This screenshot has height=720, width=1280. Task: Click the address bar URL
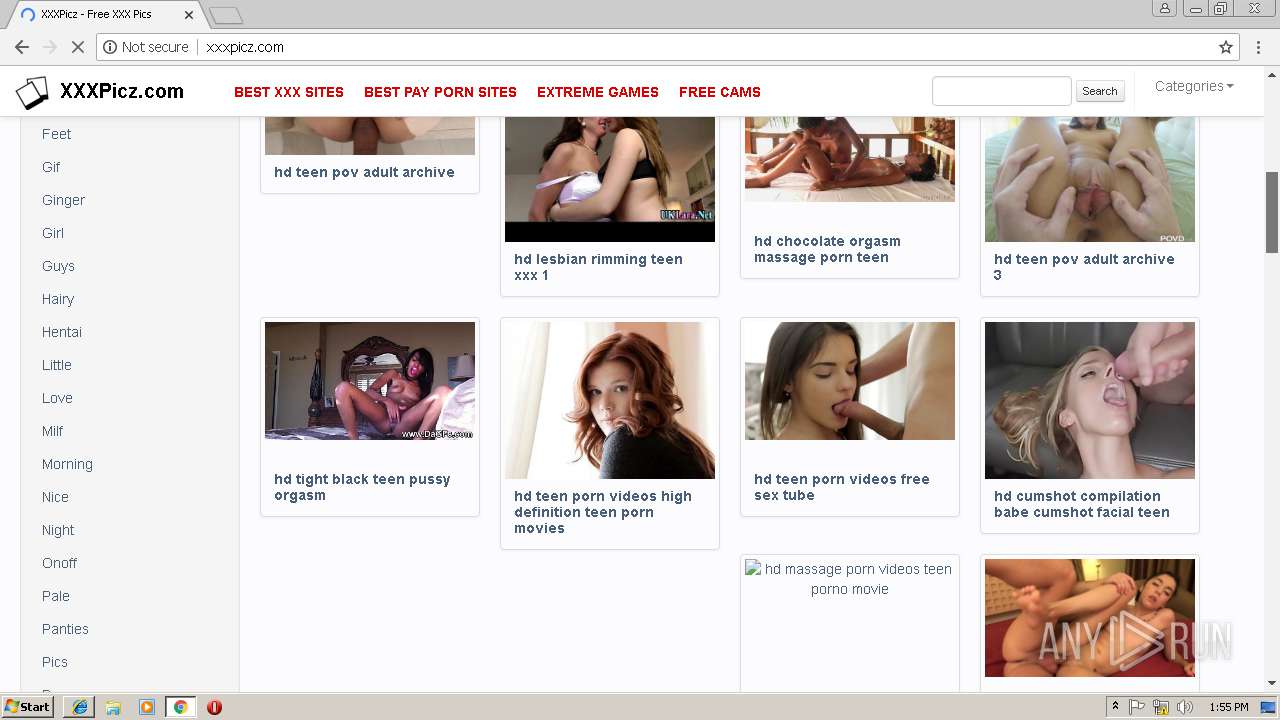point(245,47)
